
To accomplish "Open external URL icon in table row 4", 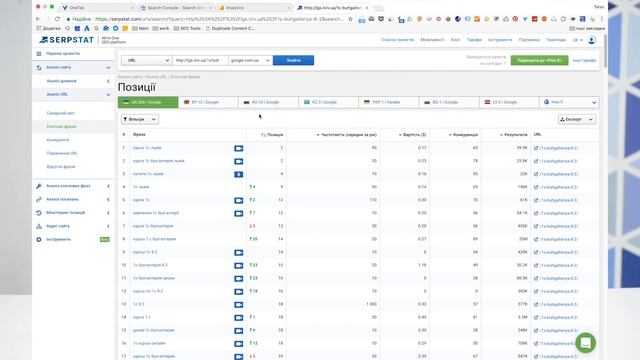I will [536, 187].
